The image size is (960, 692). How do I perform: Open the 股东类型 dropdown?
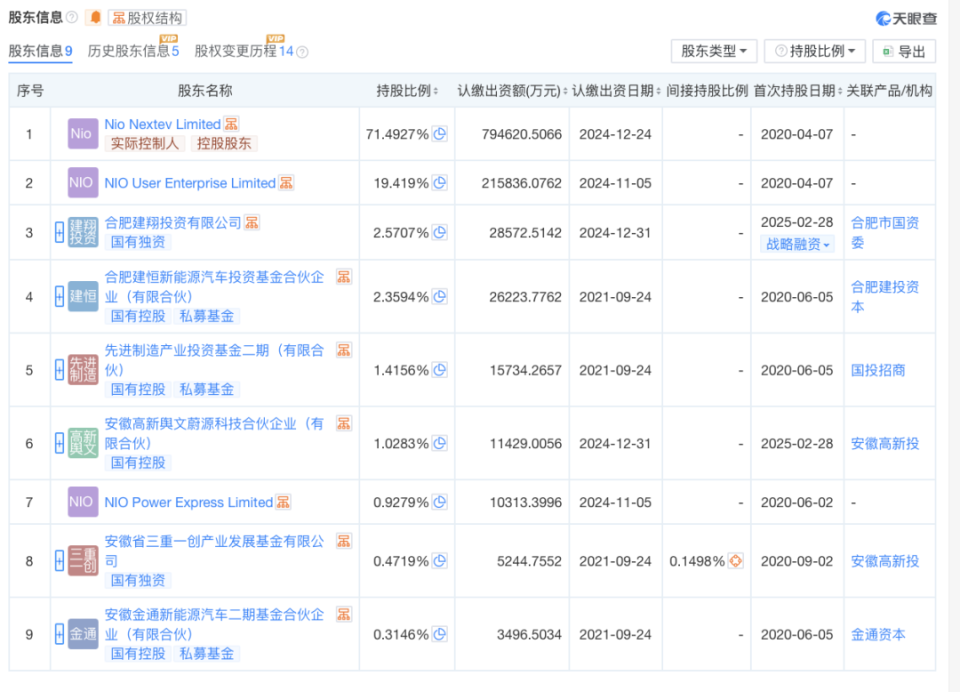click(x=714, y=51)
